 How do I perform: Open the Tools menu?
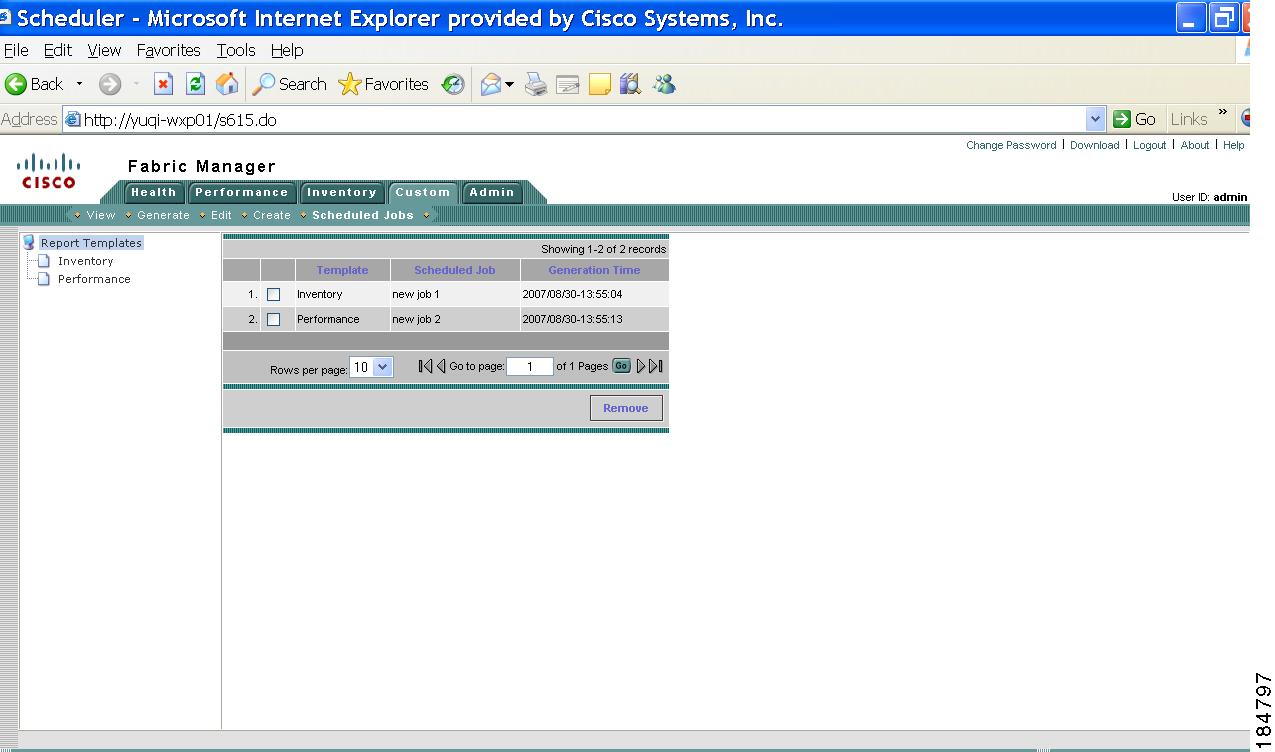(x=236, y=50)
